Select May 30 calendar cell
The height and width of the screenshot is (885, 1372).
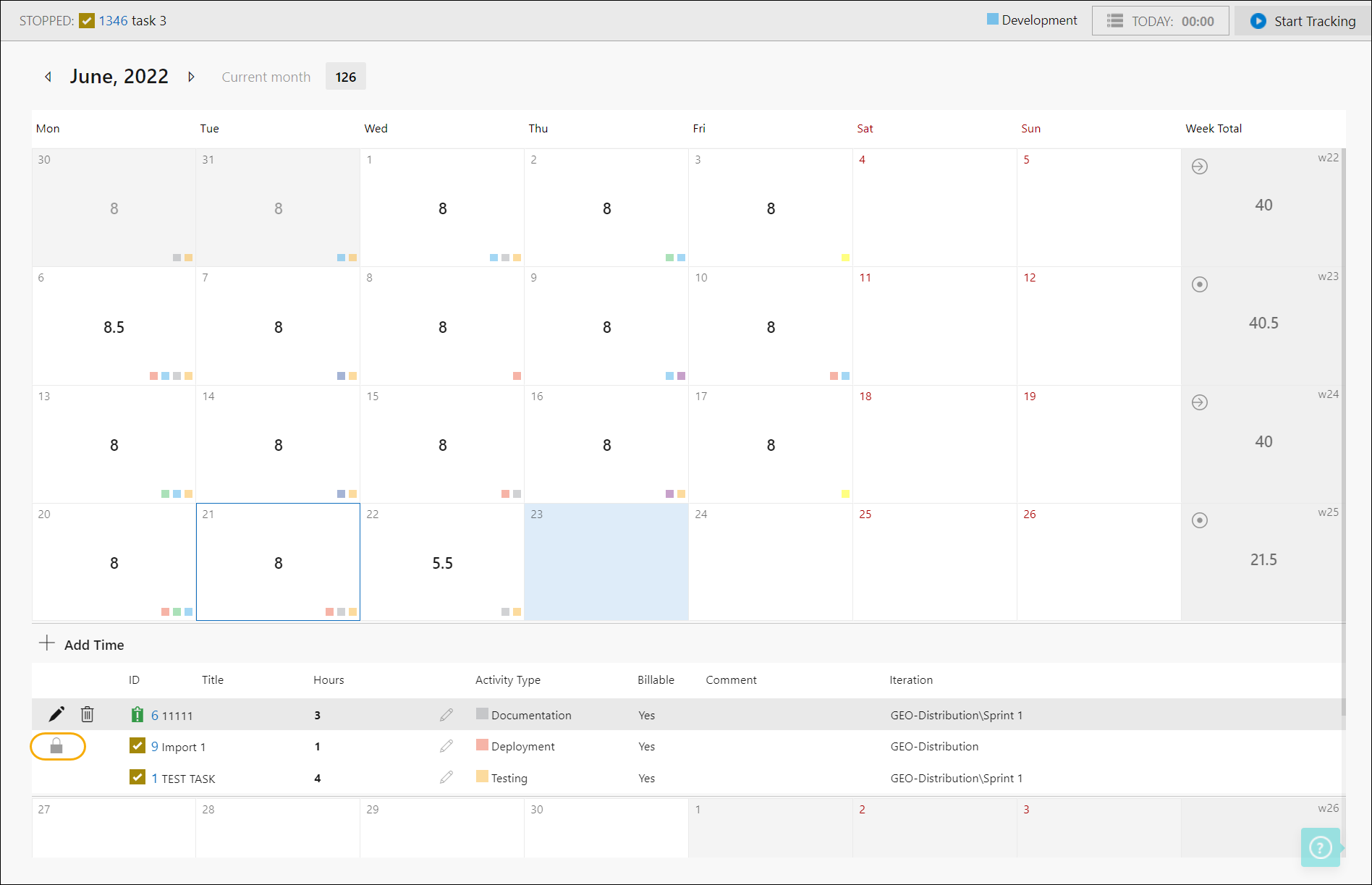[114, 208]
